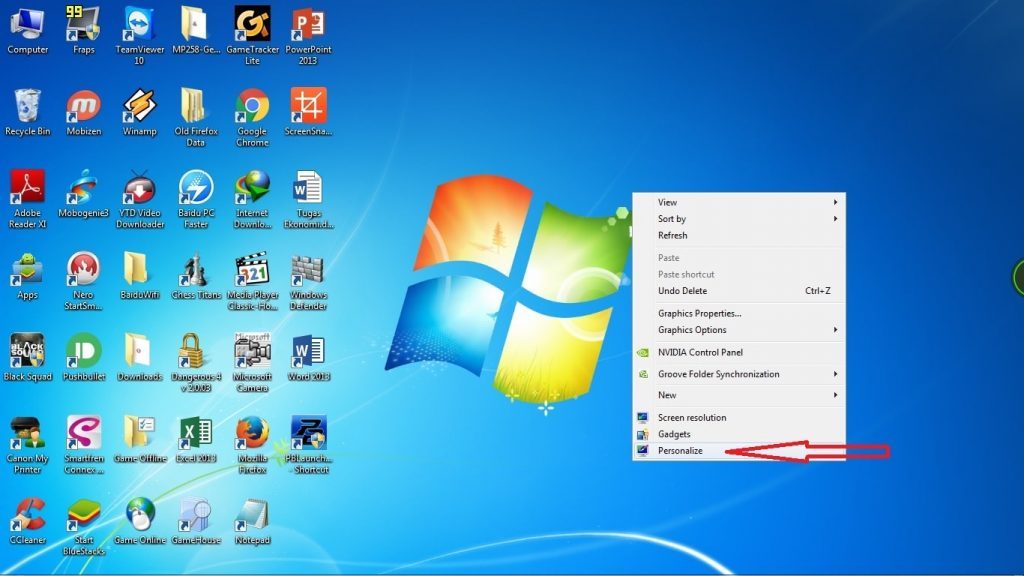Screen dimensions: 1024x576
Task: Click the Game Online icon
Action: tap(139, 515)
